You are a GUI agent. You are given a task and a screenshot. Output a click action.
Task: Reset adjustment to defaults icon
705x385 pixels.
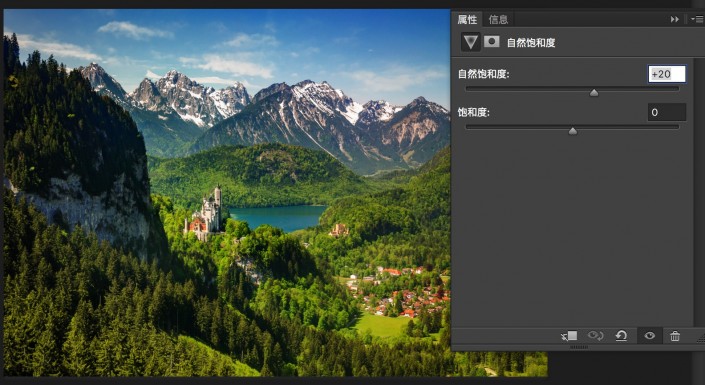click(x=621, y=336)
